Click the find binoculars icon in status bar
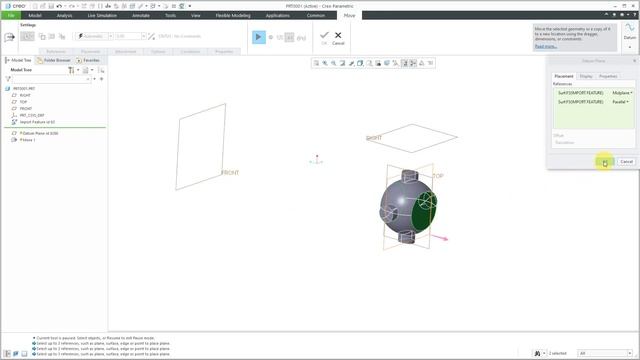 click(x=537, y=353)
